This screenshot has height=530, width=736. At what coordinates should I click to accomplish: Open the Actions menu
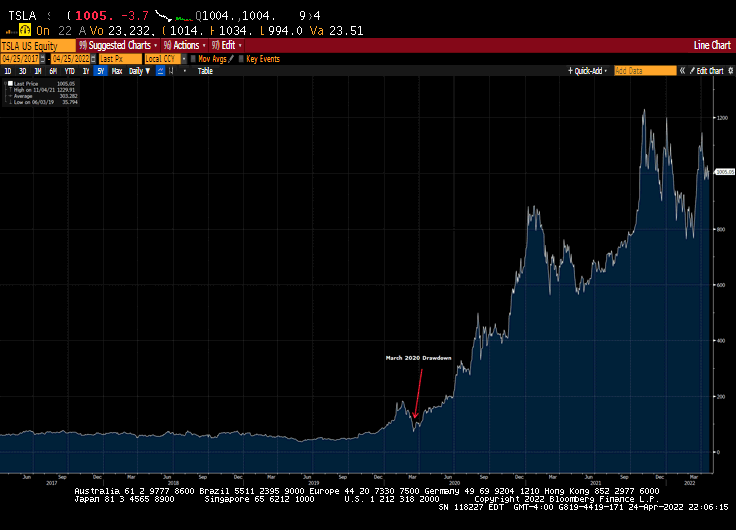tap(184, 46)
